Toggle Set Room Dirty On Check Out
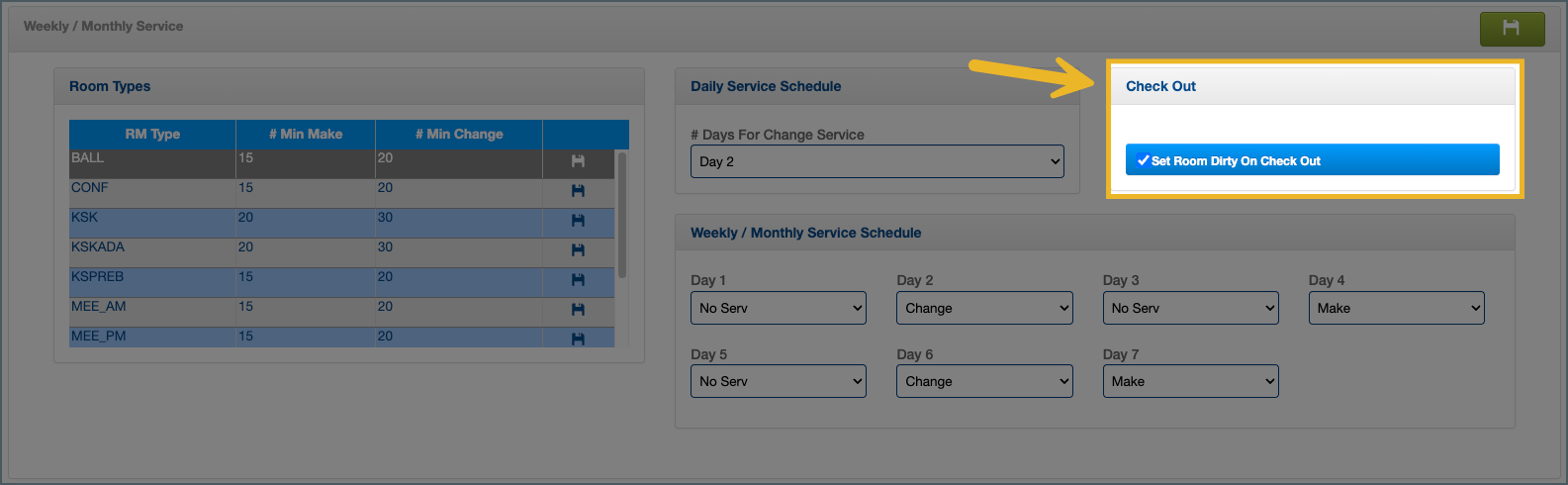The height and width of the screenshot is (485, 1568). coord(1312,160)
